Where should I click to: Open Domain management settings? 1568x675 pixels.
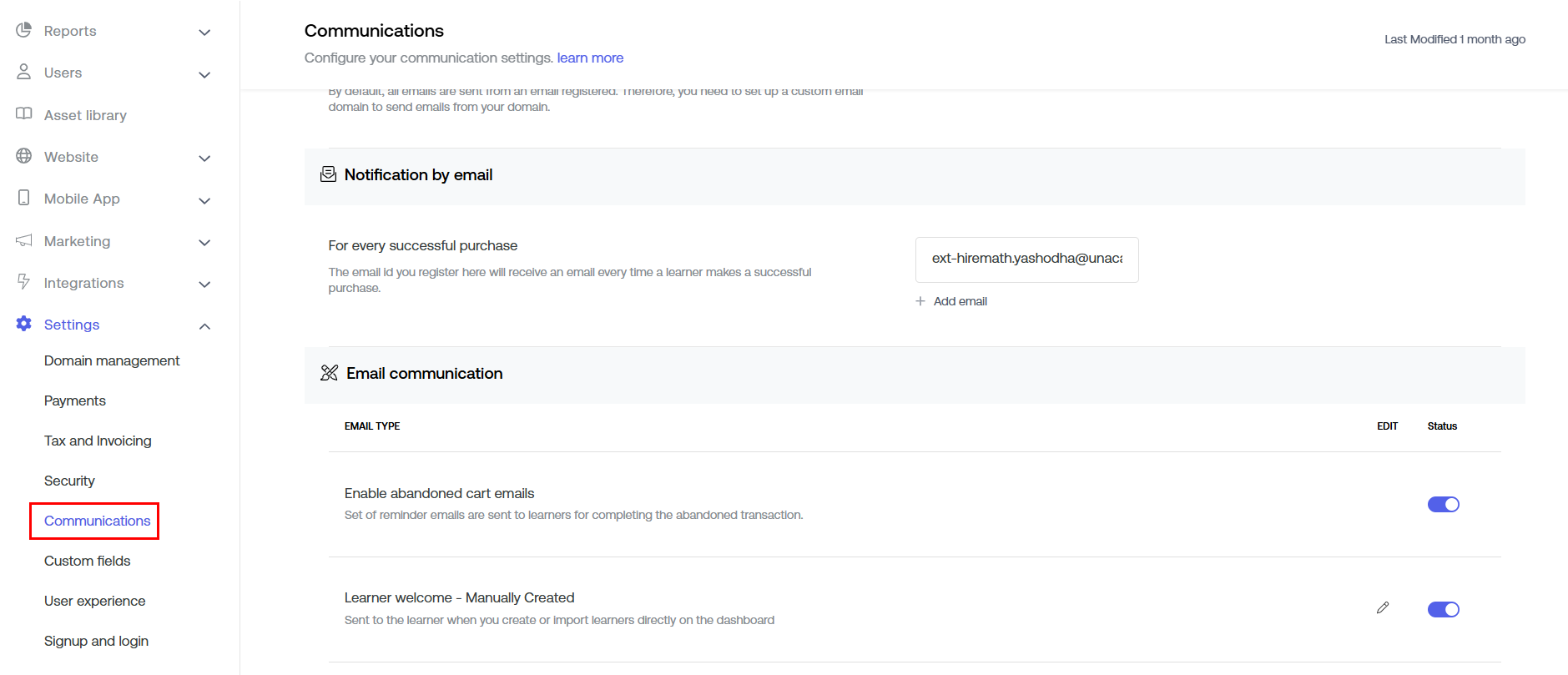(112, 360)
